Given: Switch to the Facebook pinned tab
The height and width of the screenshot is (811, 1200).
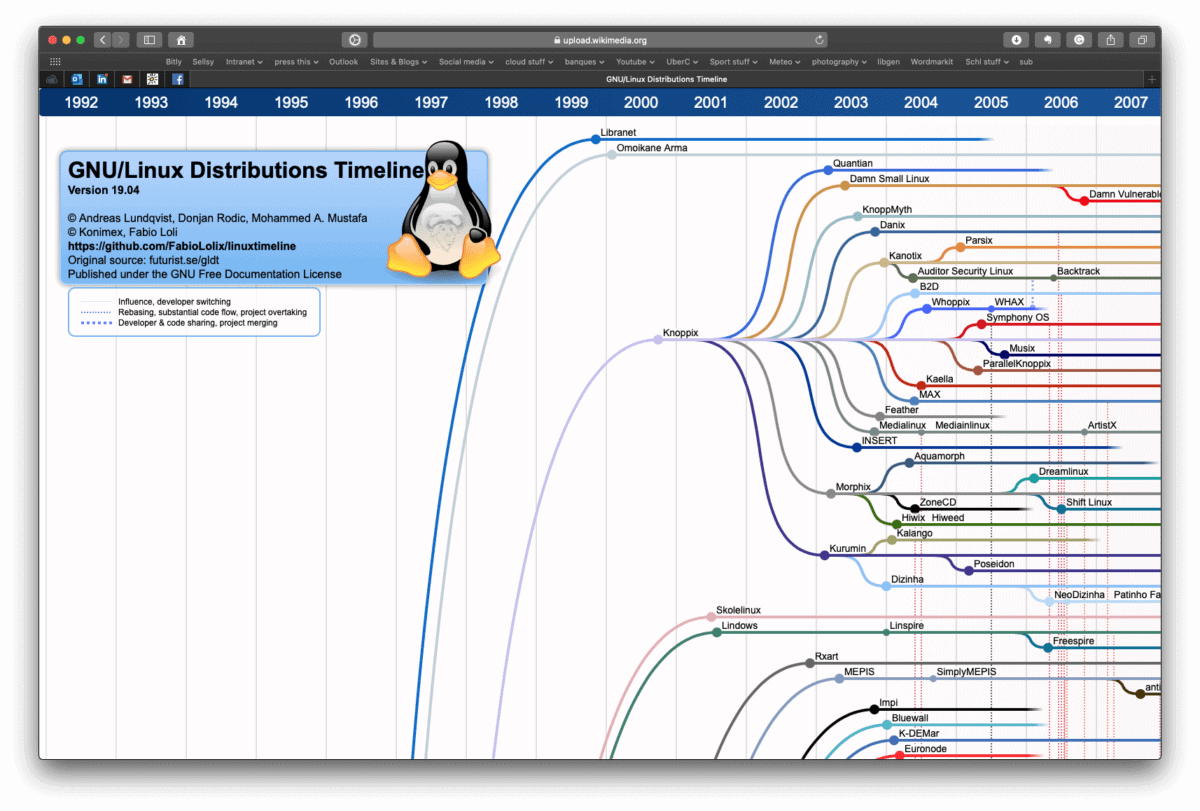Looking at the screenshot, I should (x=178, y=79).
